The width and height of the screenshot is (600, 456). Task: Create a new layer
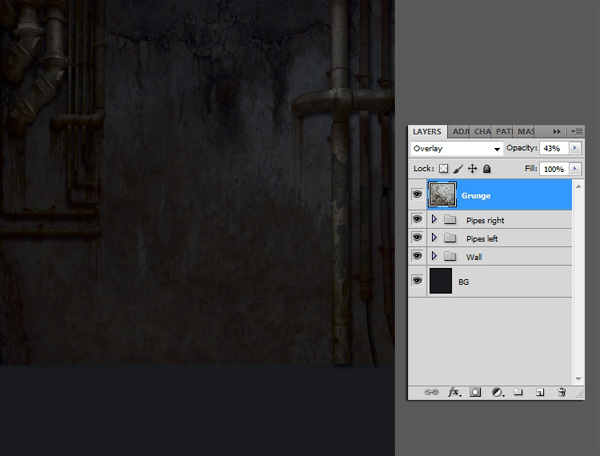pyautogui.click(x=540, y=393)
